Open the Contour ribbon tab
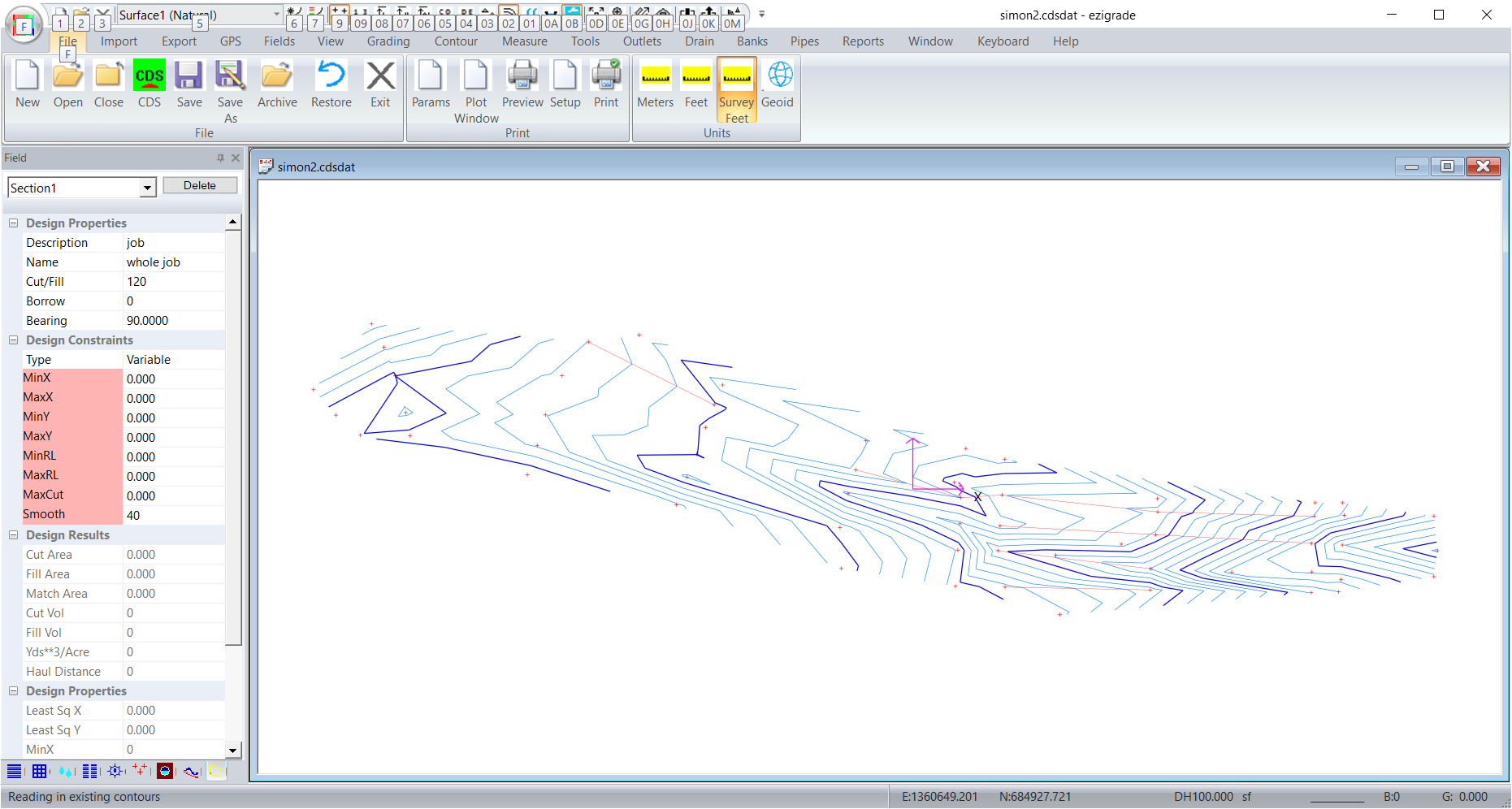This screenshot has width=1512, height=809. pyautogui.click(x=456, y=41)
